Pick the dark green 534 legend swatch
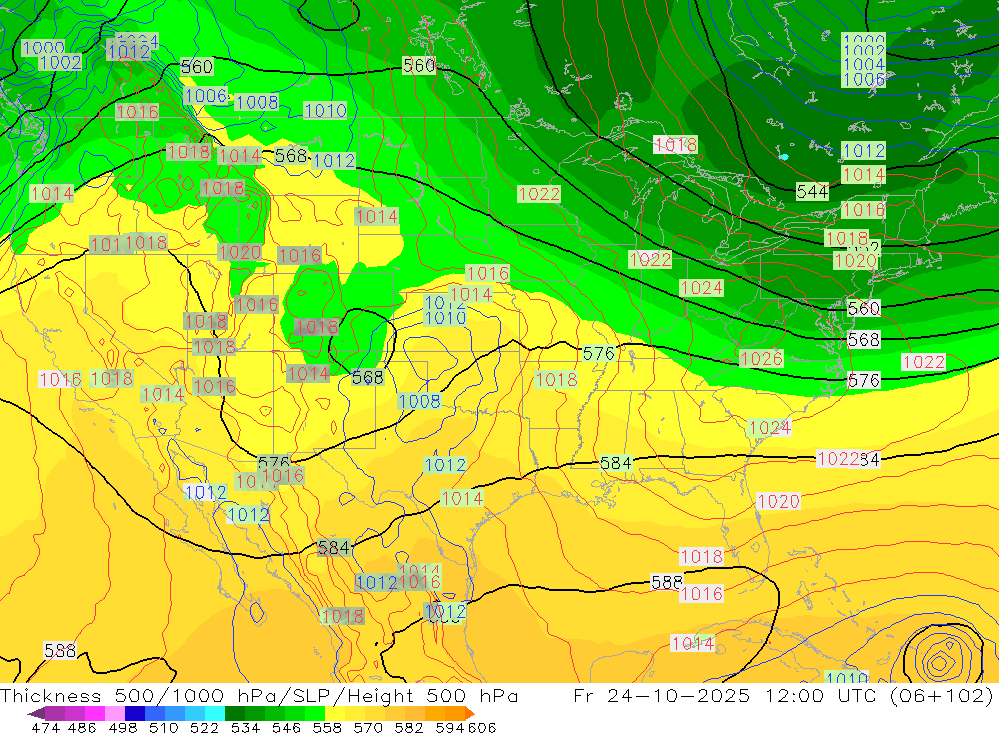 click(x=235, y=713)
